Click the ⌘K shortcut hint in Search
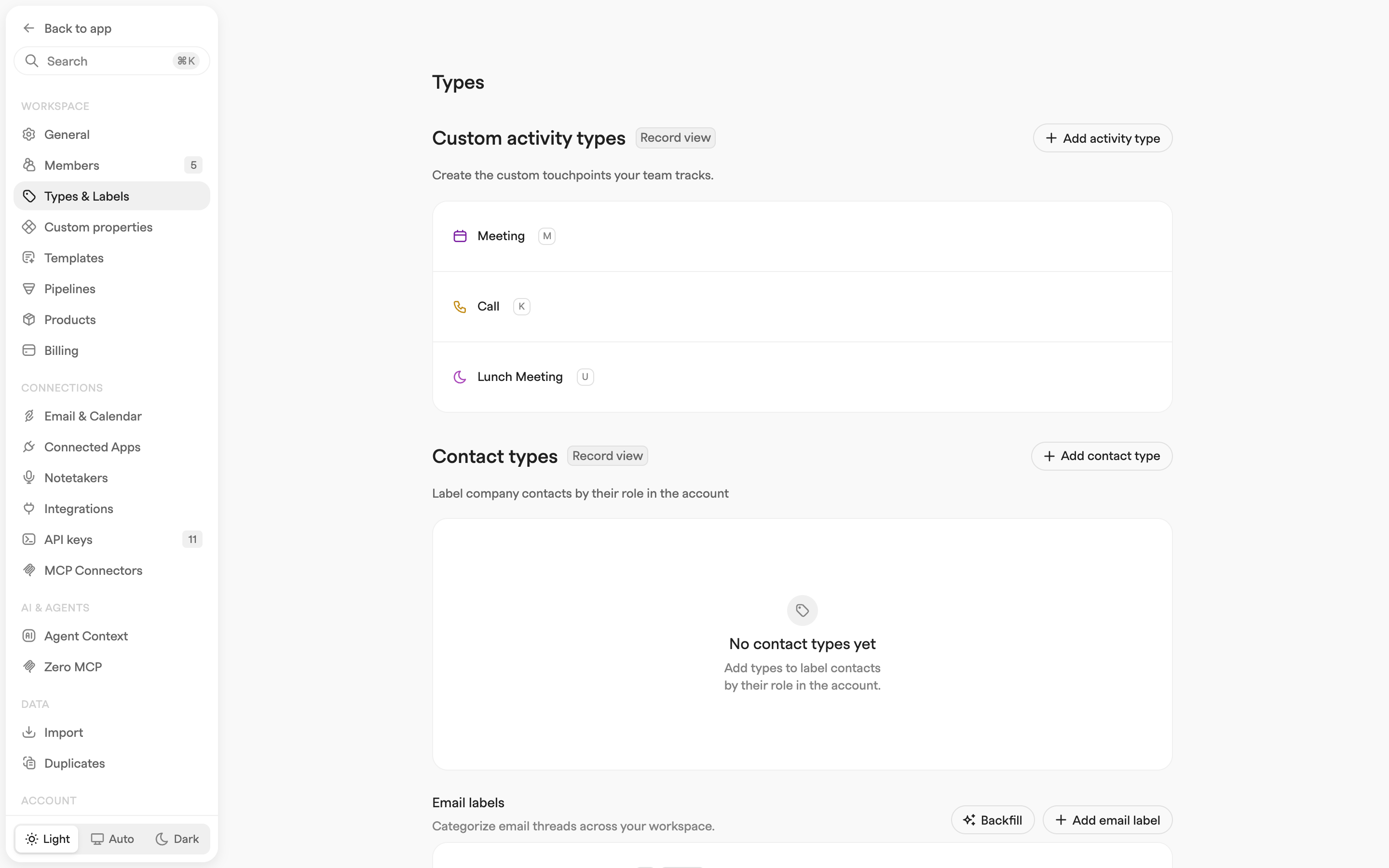The image size is (1389, 868). pos(186,61)
